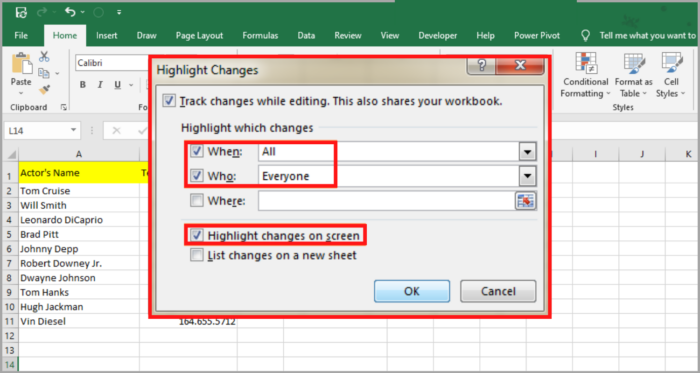The image size is (700, 373).
Task: Switch to the Page Layout tab
Action: (x=199, y=36)
